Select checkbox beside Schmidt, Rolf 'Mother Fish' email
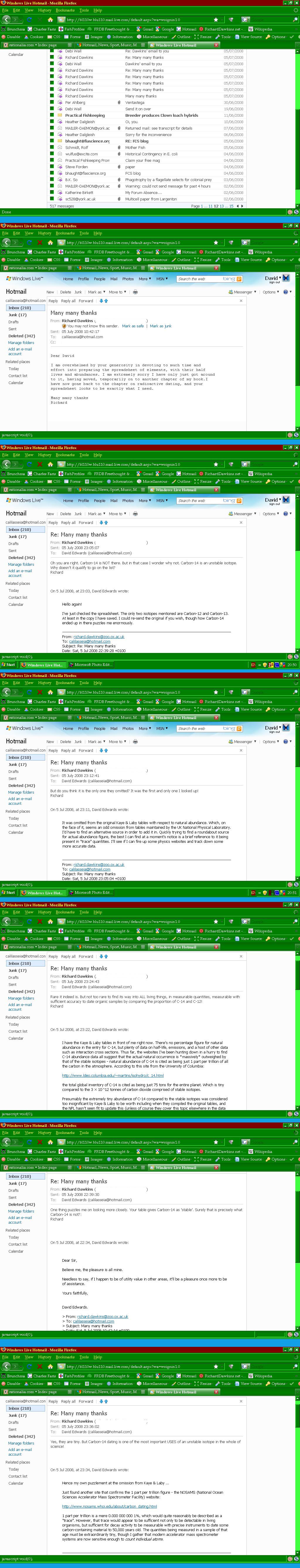 click(52, 147)
